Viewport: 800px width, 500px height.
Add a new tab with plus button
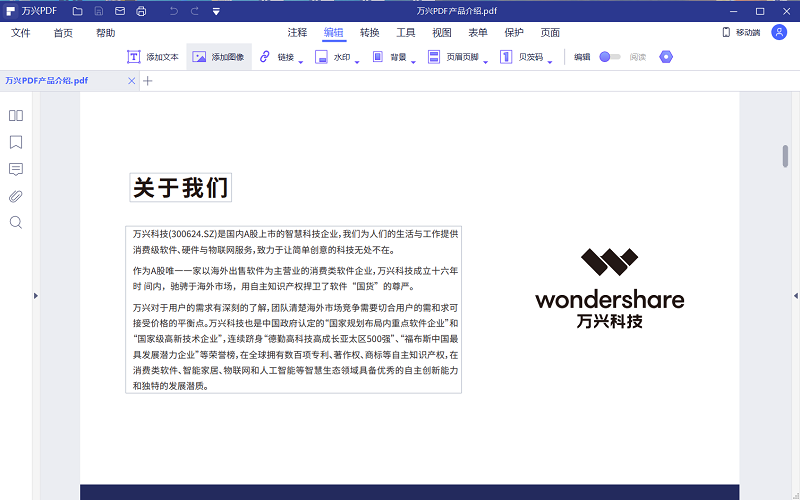click(147, 81)
